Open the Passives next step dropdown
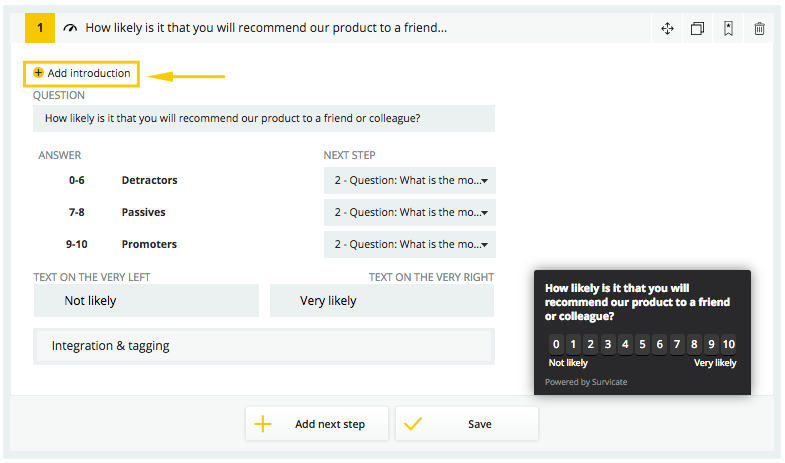The width and height of the screenshot is (785, 463). tap(410, 212)
